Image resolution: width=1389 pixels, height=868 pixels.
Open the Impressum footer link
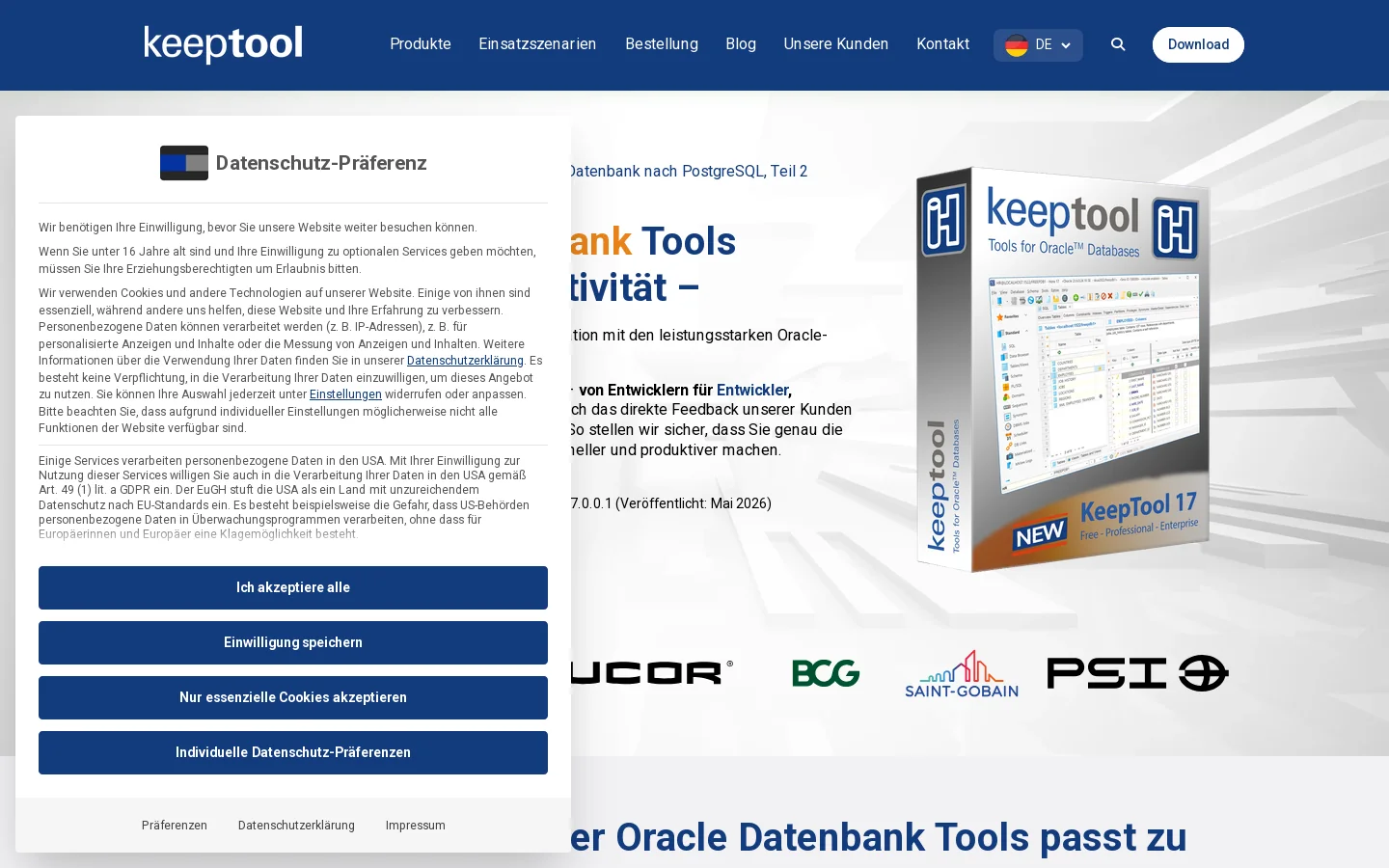[x=416, y=826]
